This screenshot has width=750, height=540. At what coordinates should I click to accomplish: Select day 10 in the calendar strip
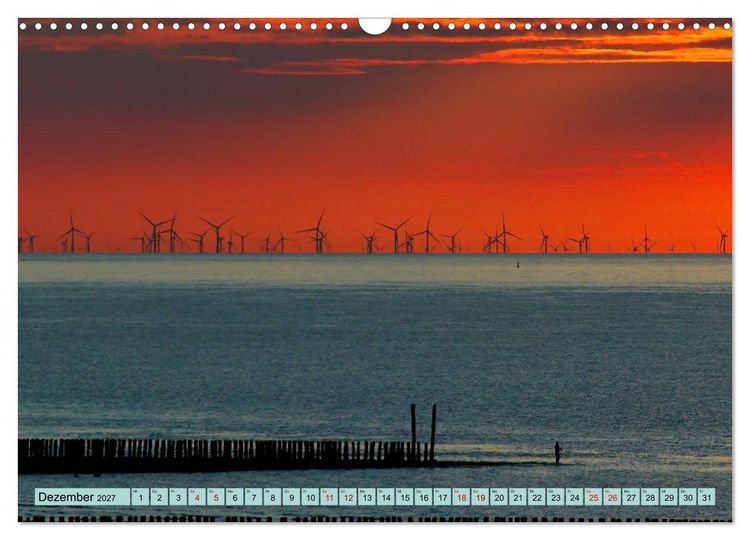click(310, 497)
